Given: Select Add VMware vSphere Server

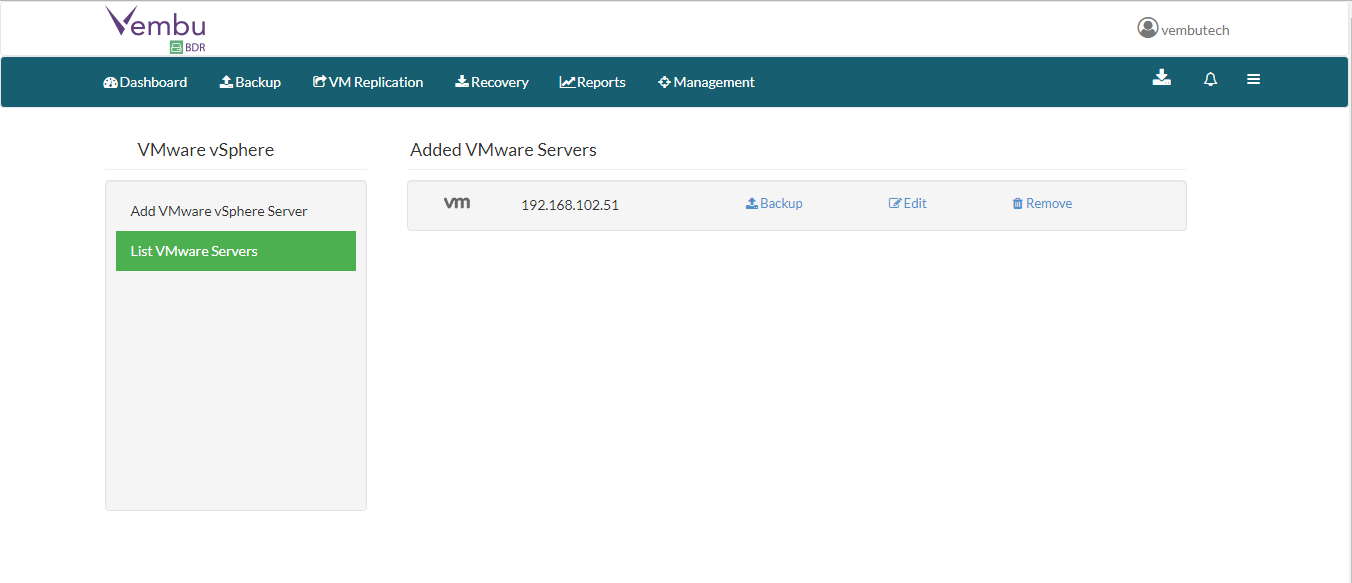Looking at the screenshot, I should point(236,211).
